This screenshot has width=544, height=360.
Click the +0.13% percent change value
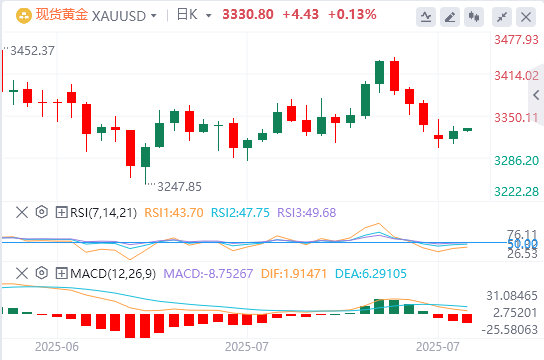[x=352, y=15]
